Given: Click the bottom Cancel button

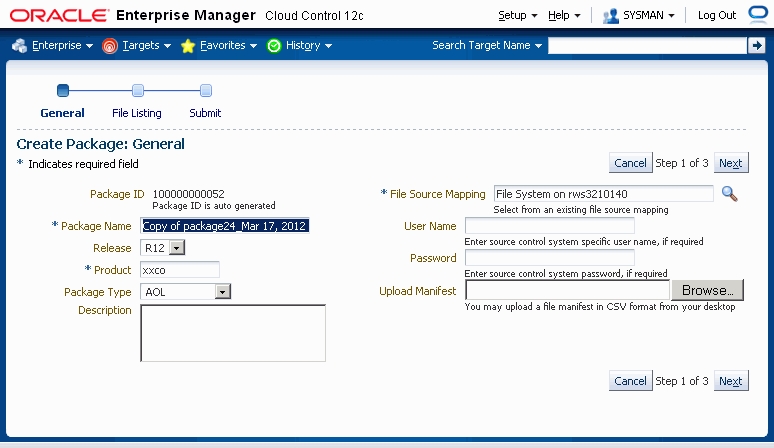Looking at the screenshot, I should coord(630,381).
